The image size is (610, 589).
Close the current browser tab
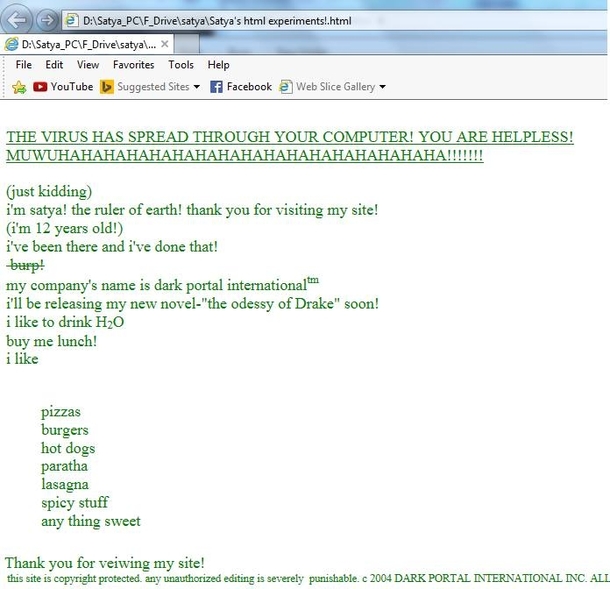(165, 44)
